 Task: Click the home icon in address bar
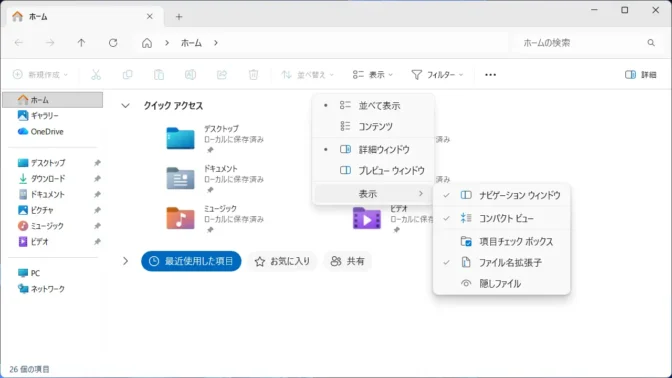pos(147,43)
